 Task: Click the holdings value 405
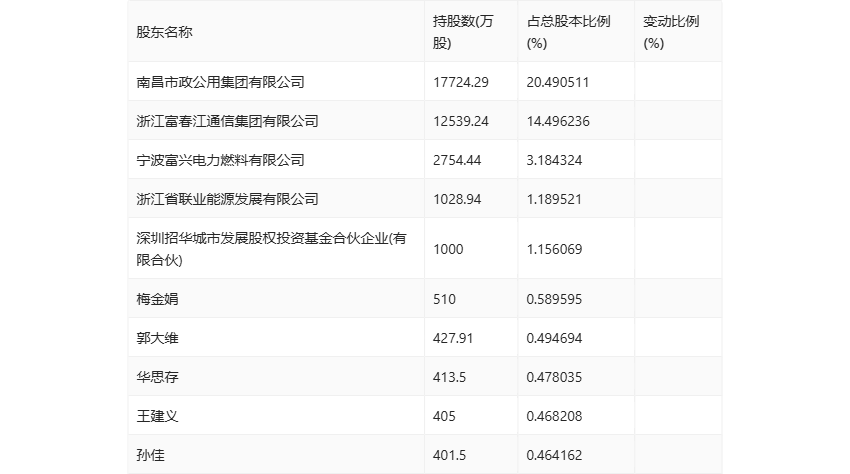pos(444,416)
